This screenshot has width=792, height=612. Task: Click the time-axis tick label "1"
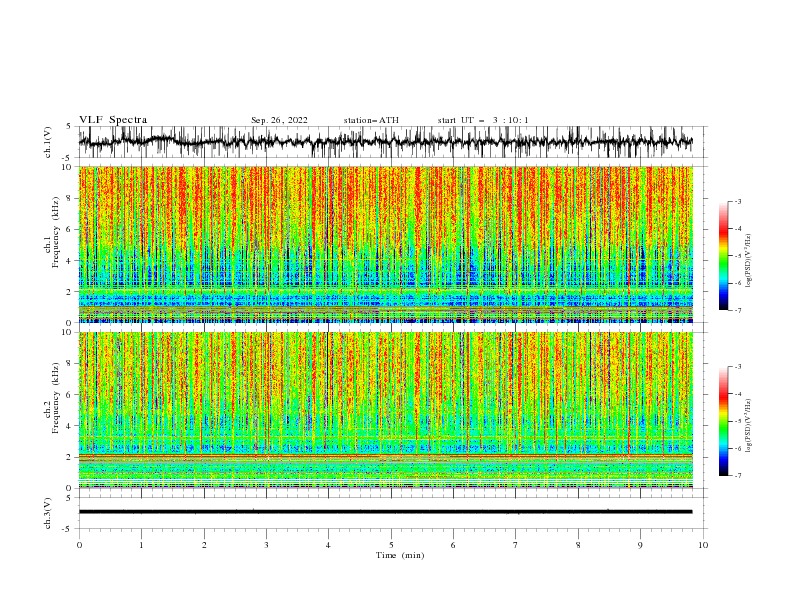coord(141,545)
